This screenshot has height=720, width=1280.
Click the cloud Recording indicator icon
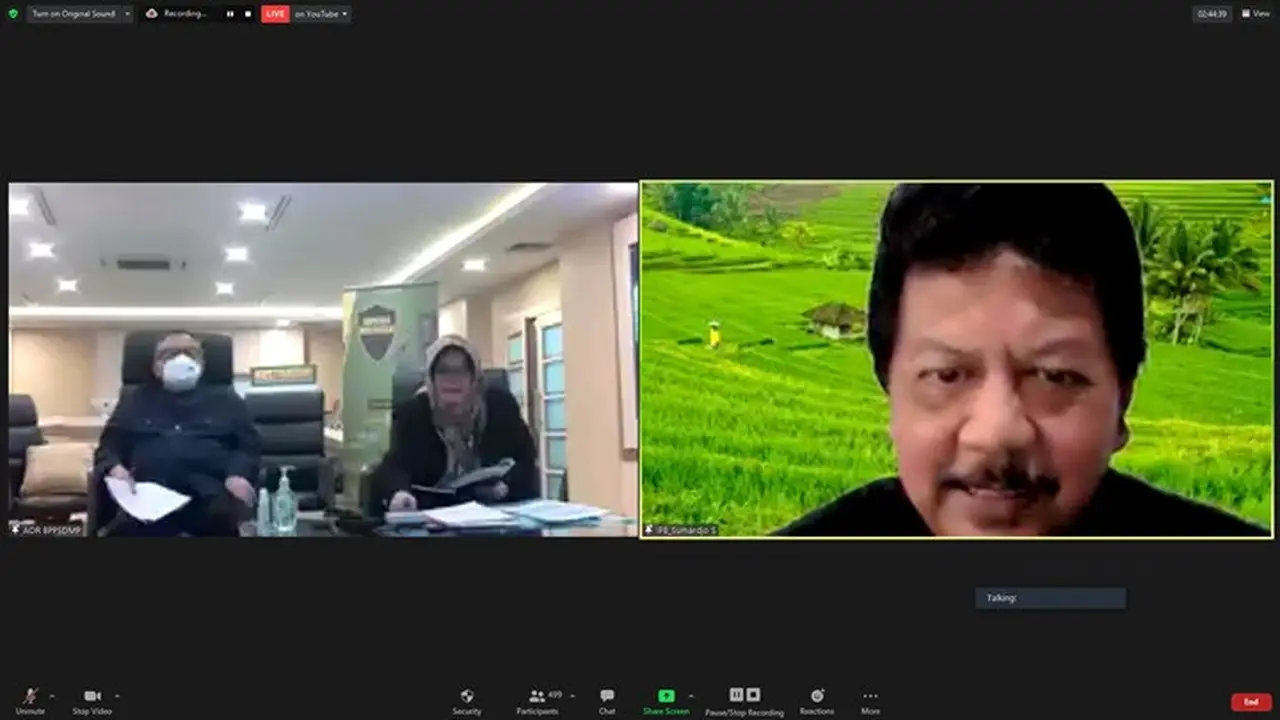152,14
